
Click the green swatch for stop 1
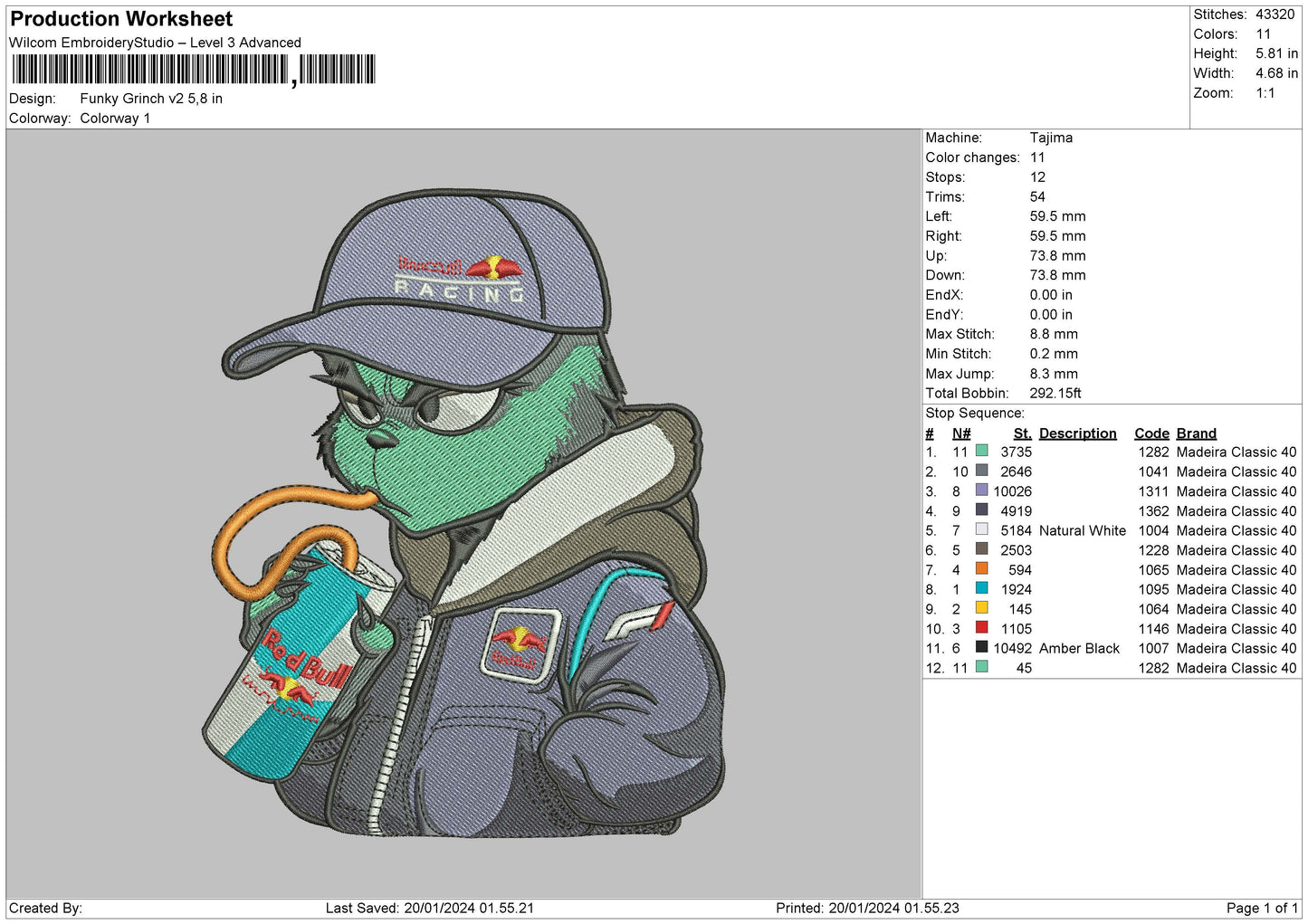[981, 451]
